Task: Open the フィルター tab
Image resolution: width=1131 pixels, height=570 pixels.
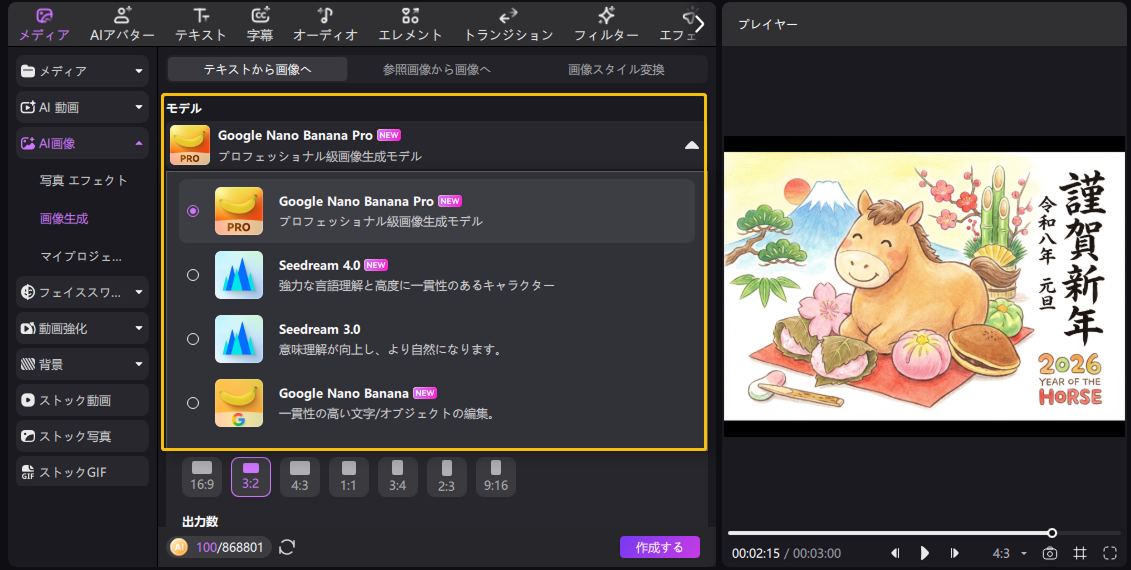Action: pyautogui.click(x=606, y=25)
